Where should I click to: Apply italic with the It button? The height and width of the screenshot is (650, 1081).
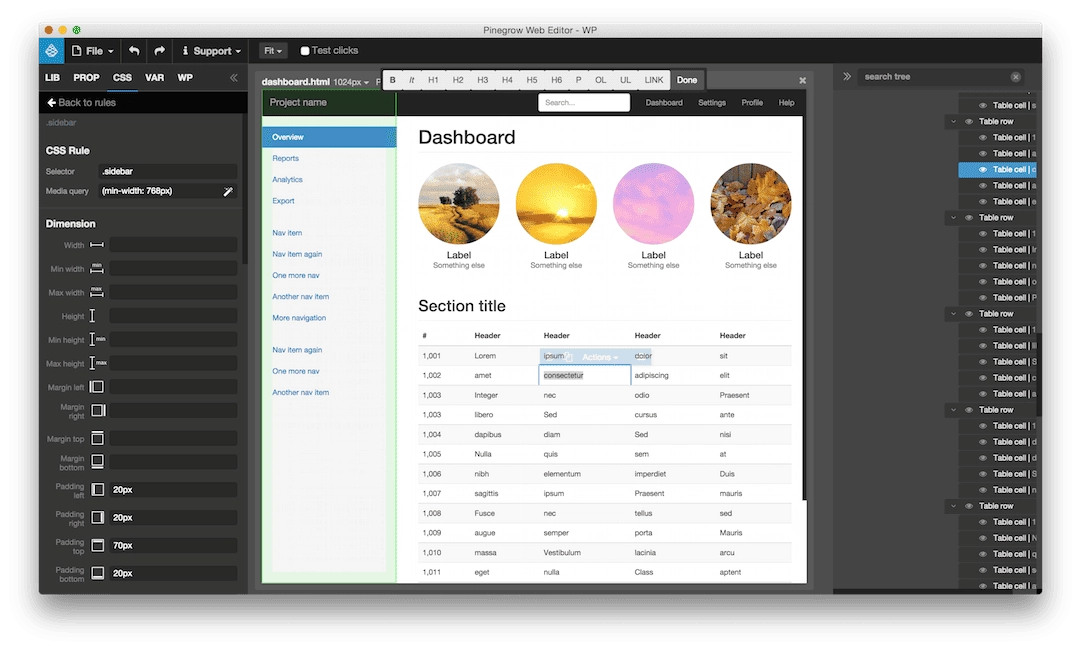click(412, 80)
